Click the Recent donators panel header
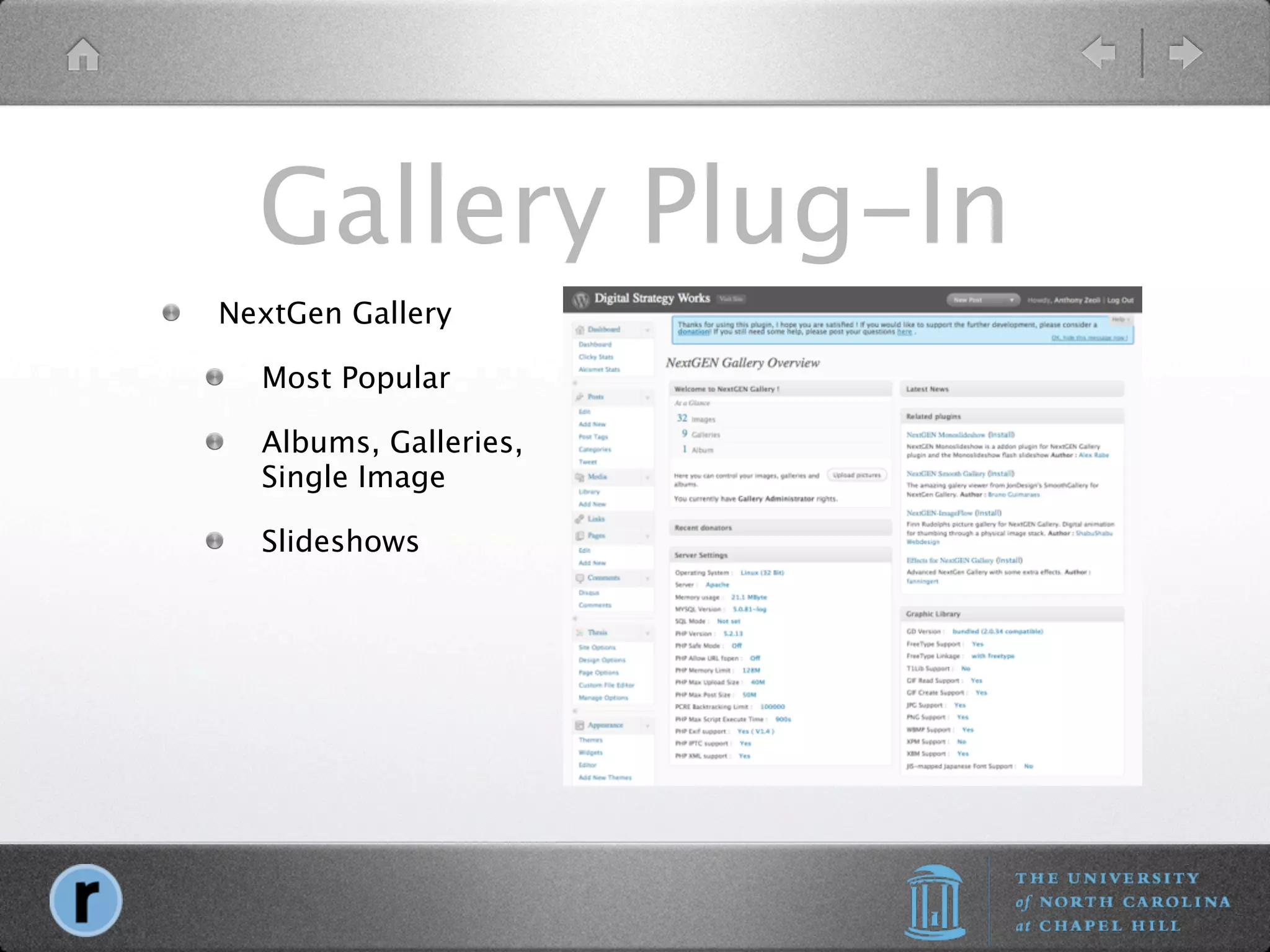 coord(780,528)
